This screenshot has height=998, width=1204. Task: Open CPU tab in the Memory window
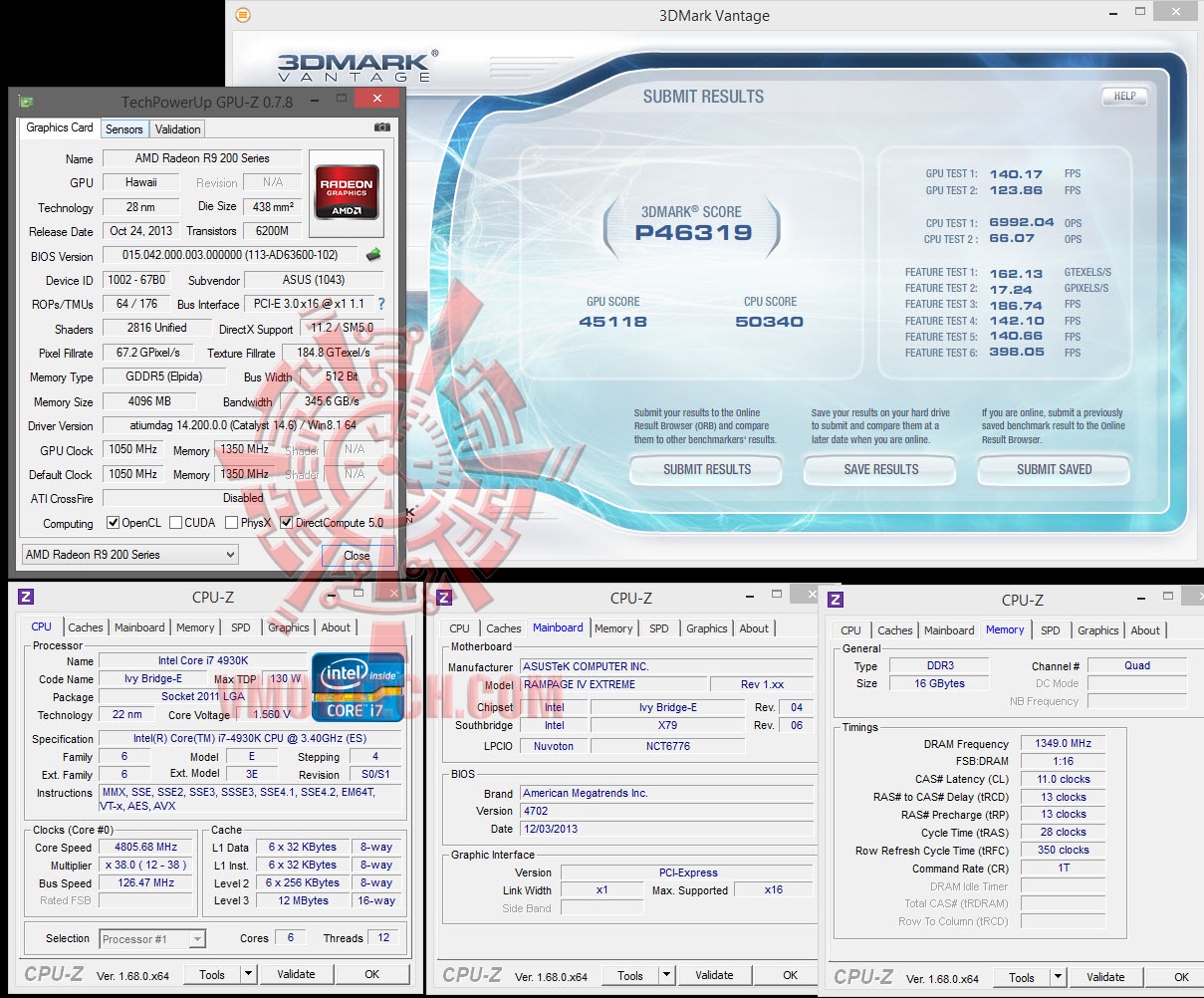click(850, 630)
